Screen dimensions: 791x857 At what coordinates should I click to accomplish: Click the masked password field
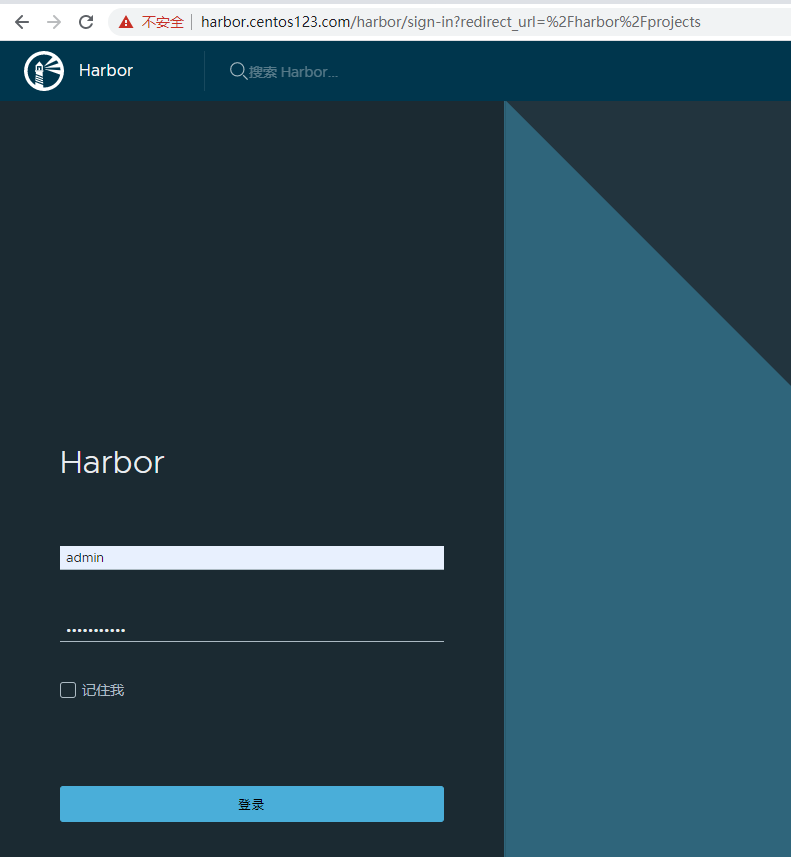[251, 630]
